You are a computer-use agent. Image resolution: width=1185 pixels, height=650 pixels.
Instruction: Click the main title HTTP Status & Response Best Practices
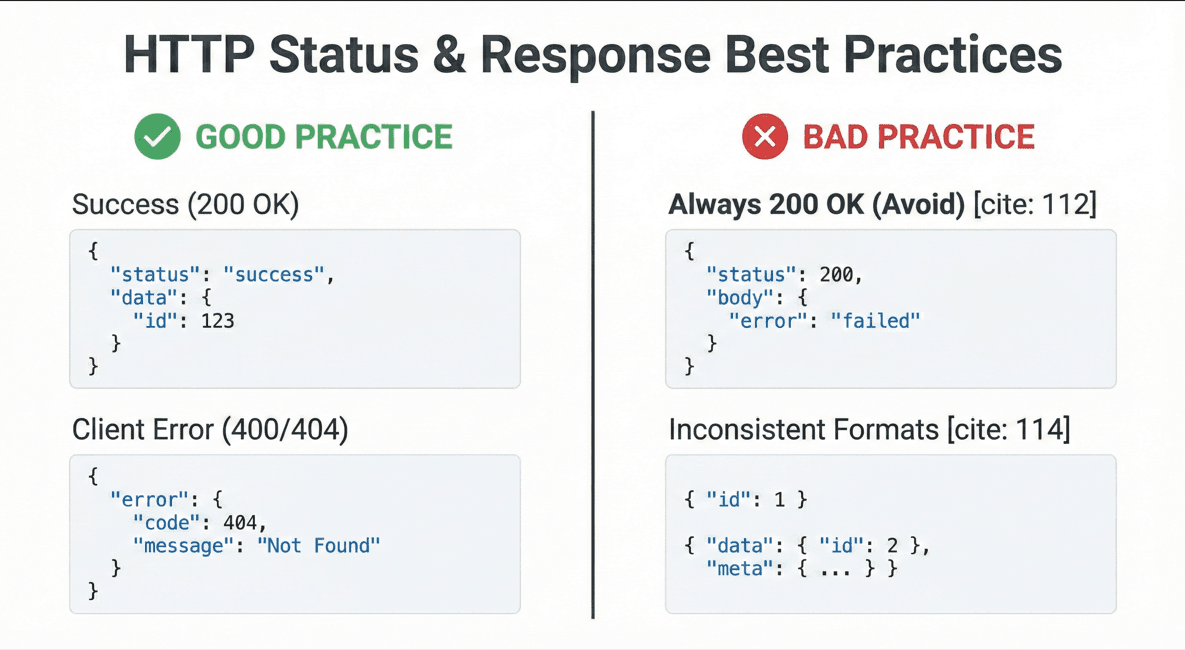point(593,54)
